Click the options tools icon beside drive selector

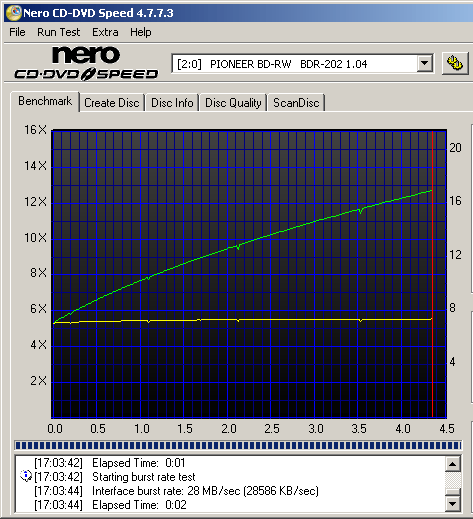click(x=455, y=63)
